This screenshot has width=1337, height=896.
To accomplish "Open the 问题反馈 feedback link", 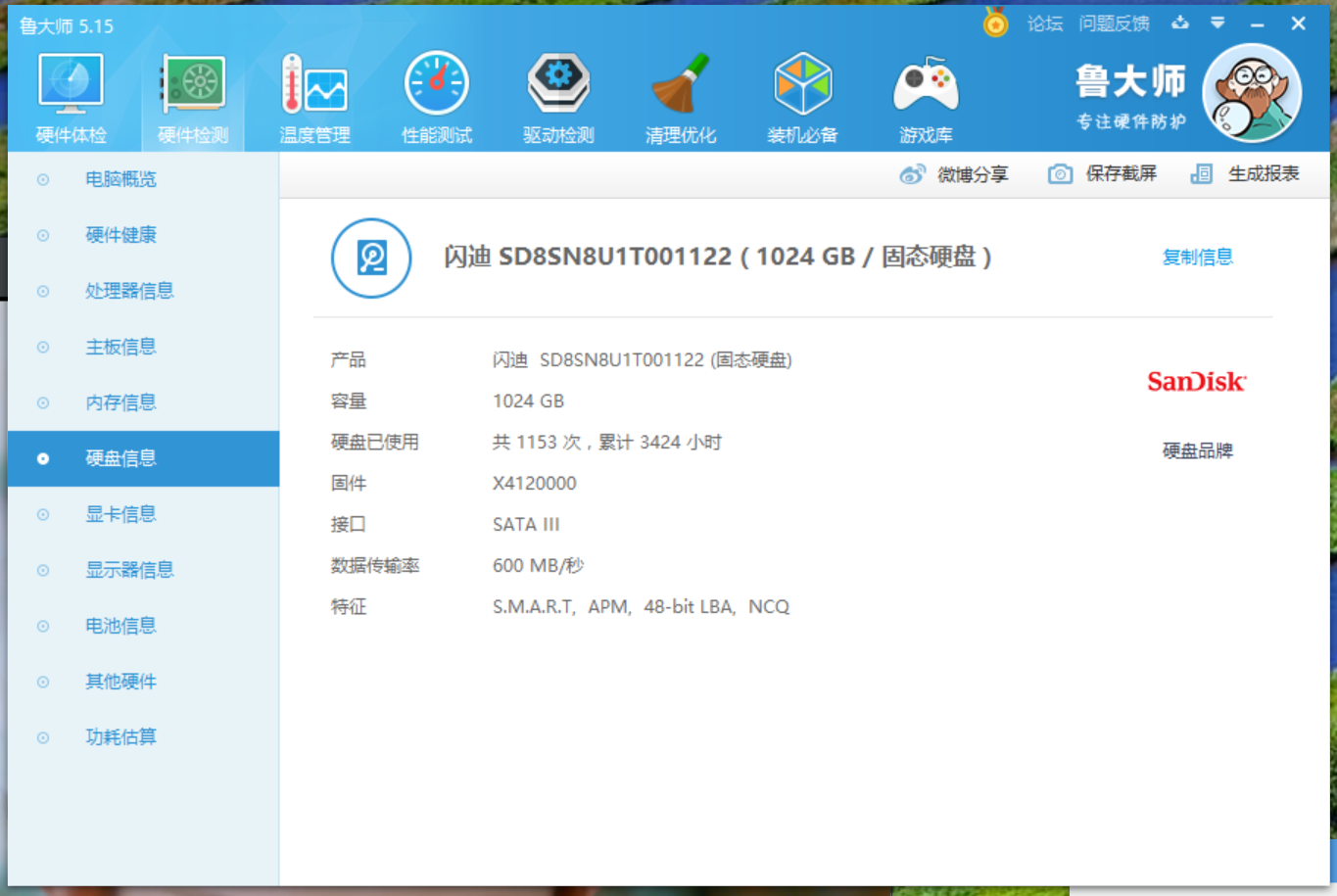I will tap(1114, 24).
